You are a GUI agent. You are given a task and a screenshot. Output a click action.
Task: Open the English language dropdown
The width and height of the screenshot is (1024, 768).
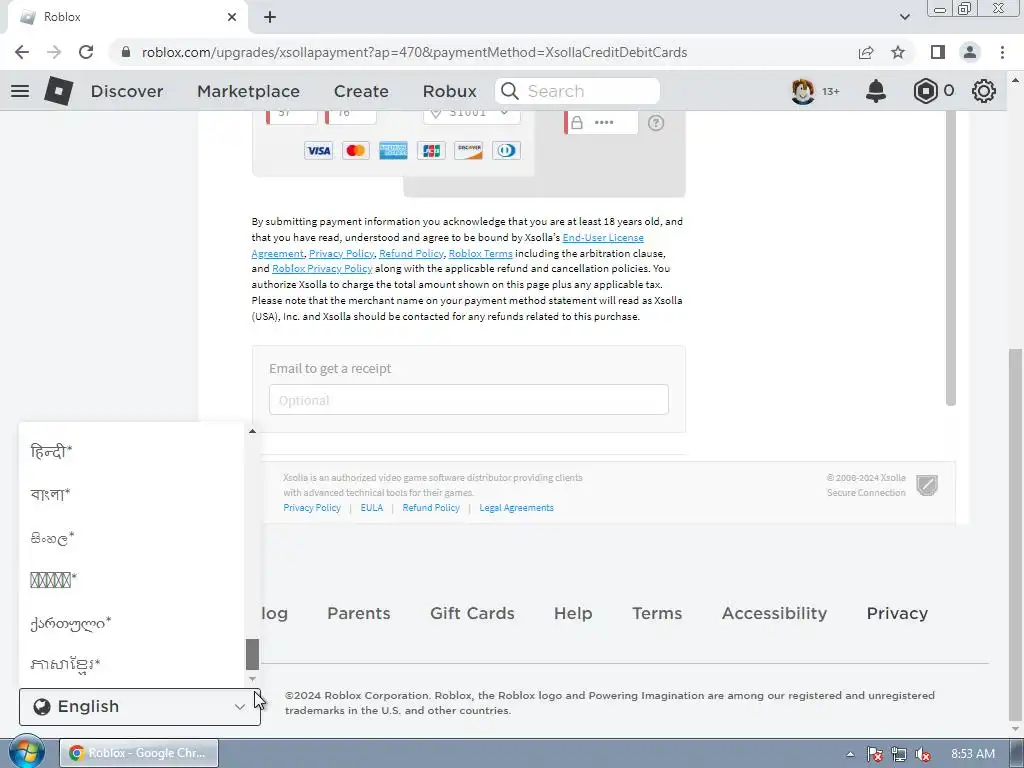(140, 707)
